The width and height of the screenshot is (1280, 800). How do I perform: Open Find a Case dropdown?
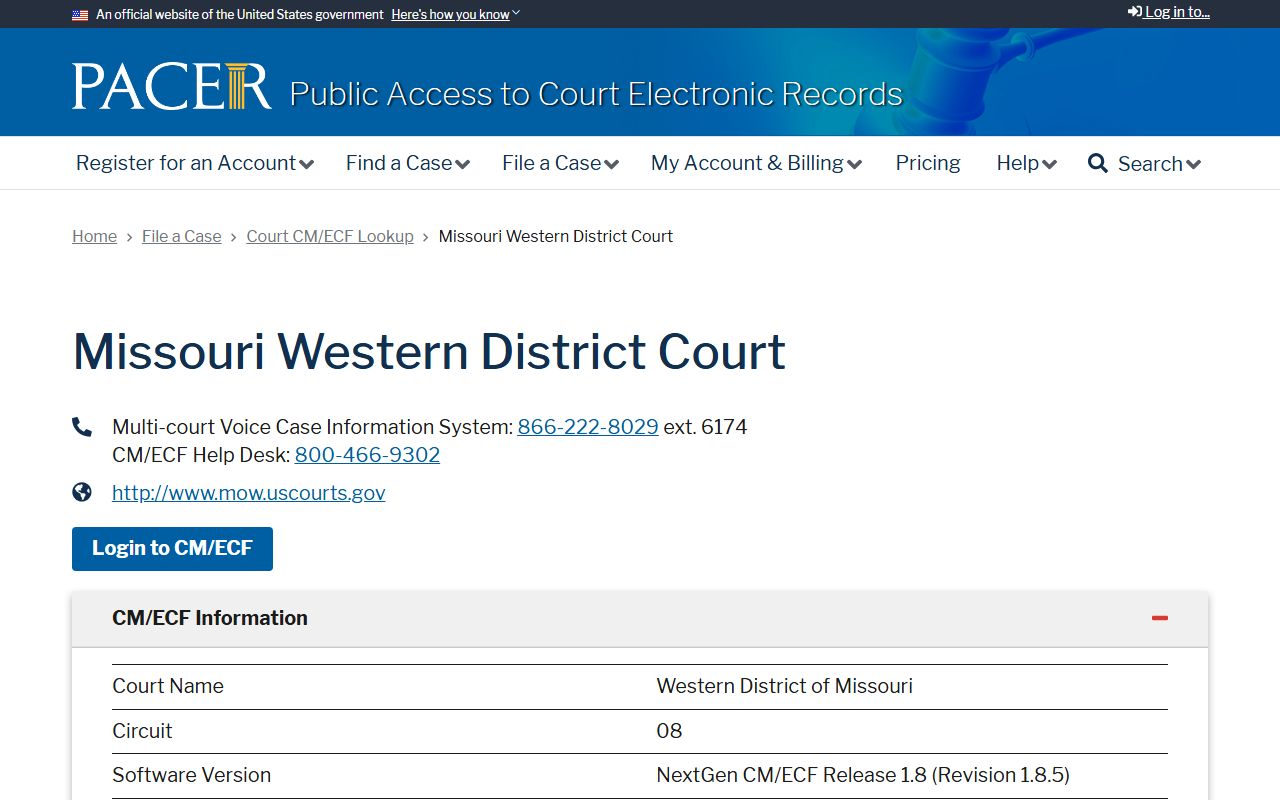coord(408,163)
